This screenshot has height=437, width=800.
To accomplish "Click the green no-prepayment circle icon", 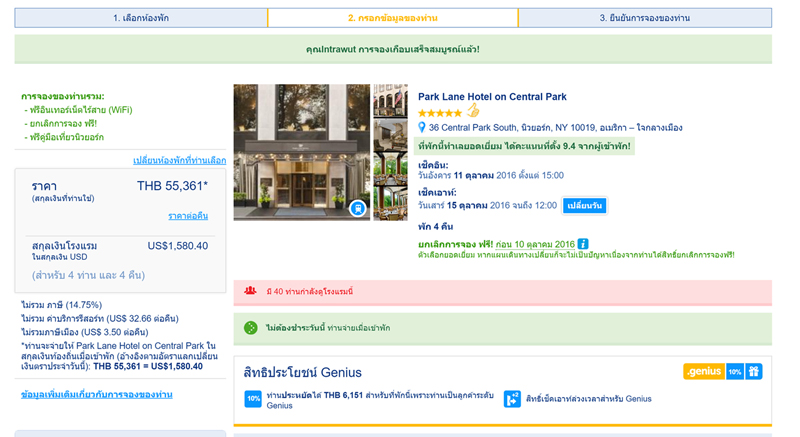I will coord(251,328).
